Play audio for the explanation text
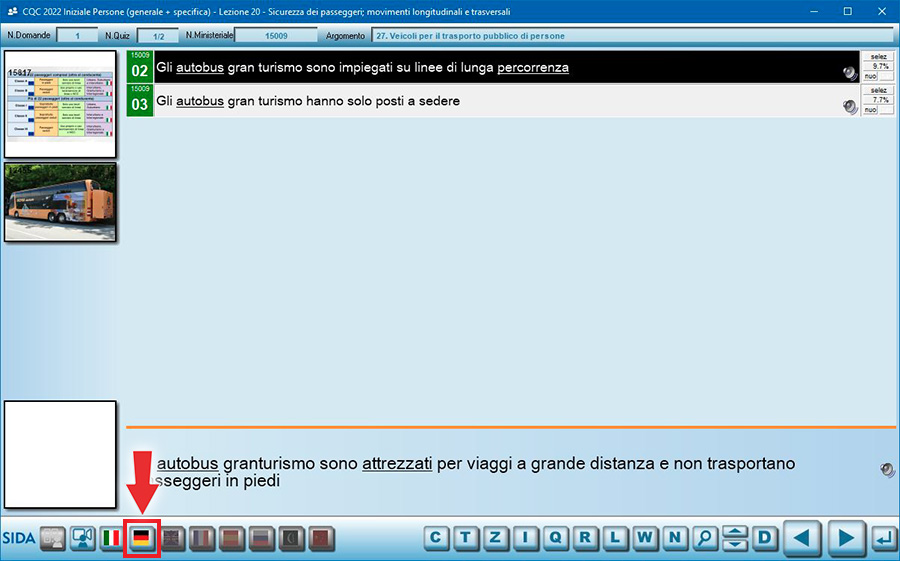The width and height of the screenshot is (900, 561). (x=886, y=470)
